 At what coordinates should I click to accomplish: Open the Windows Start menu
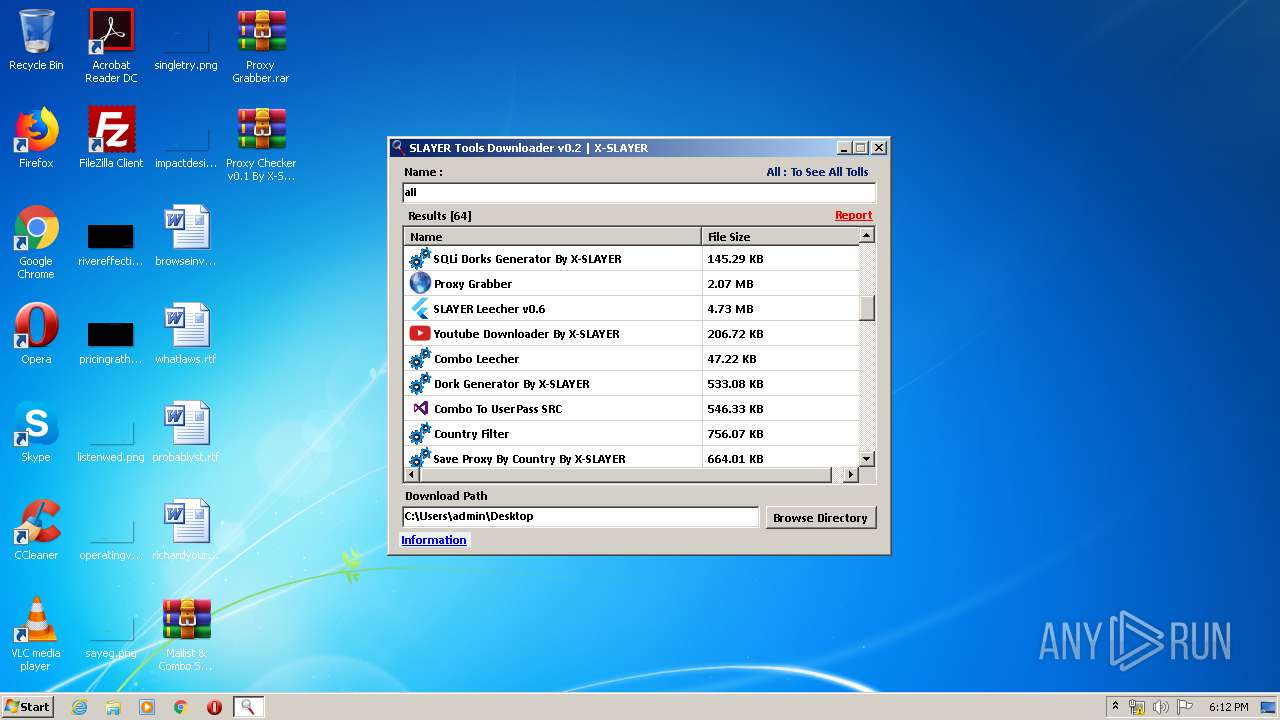(x=28, y=706)
